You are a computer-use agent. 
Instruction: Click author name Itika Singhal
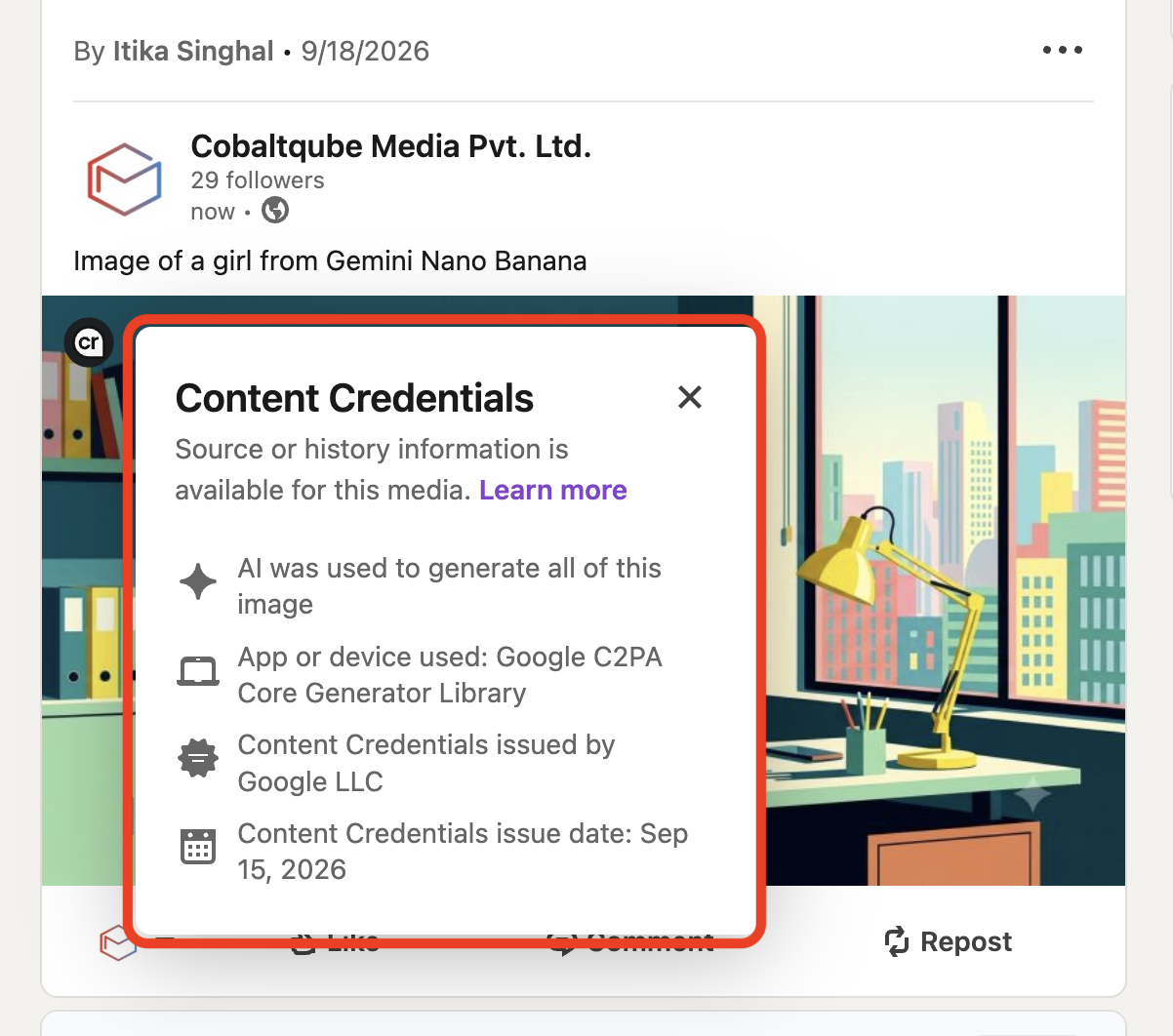(x=193, y=51)
